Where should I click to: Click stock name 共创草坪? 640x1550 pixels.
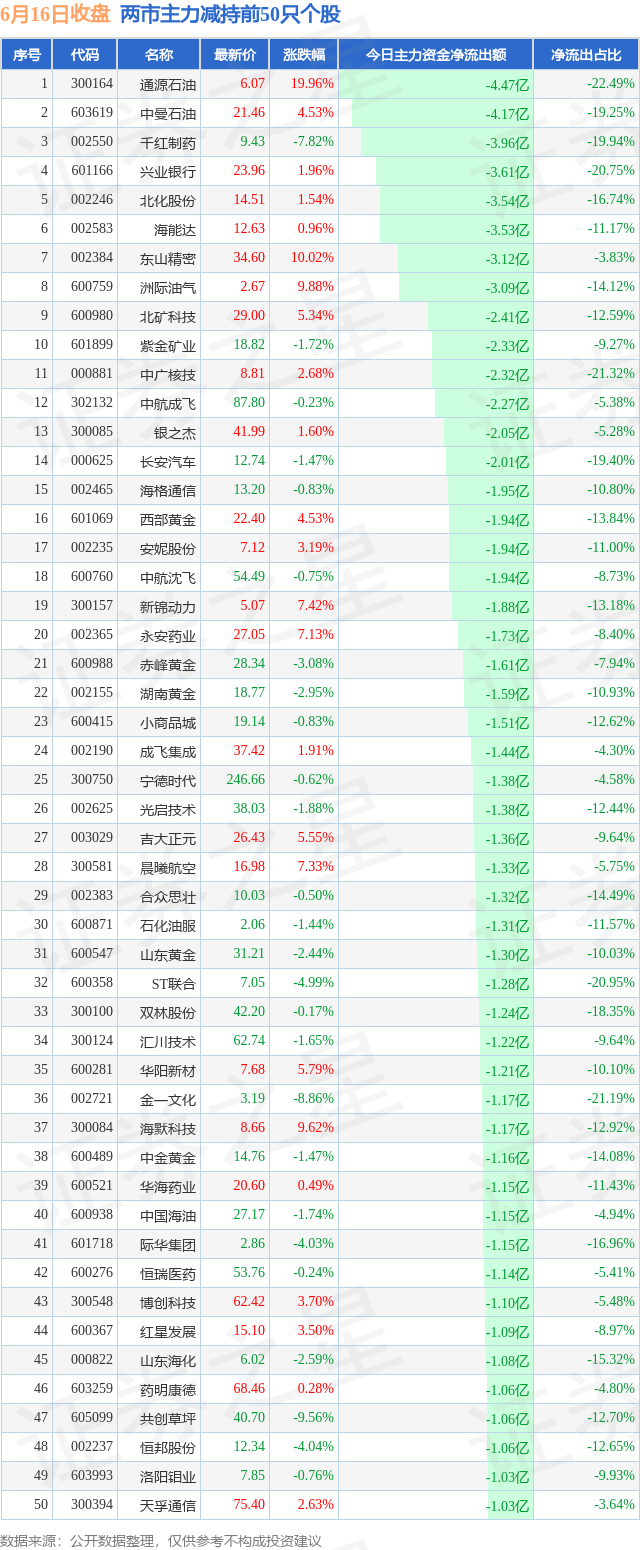click(168, 1419)
